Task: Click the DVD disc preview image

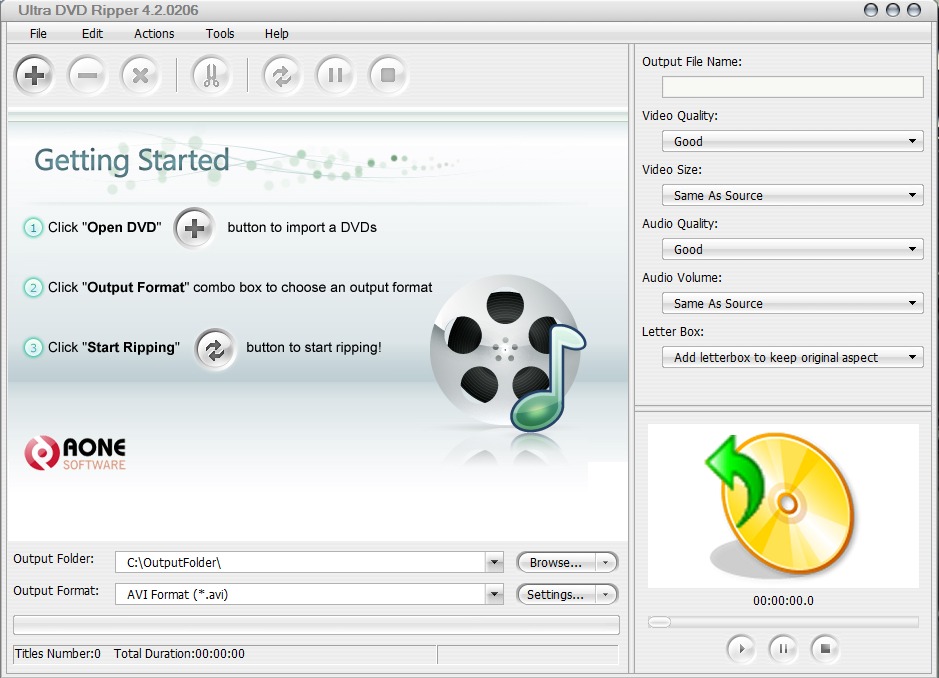Action: click(x=783, y=506)
